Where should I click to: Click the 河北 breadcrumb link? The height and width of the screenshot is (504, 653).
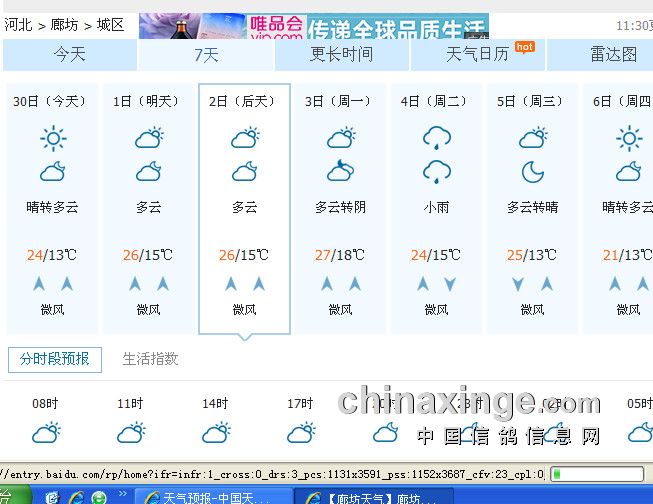pos(18,25)
